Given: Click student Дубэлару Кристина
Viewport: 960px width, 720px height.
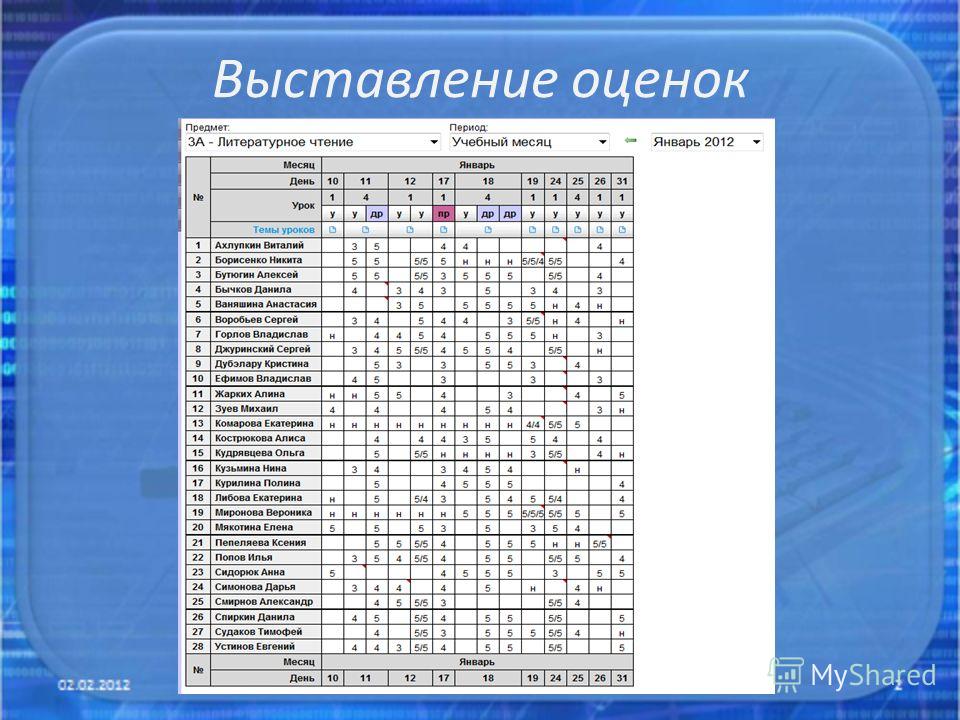Looking at the screenshot, I should point(261,363).
